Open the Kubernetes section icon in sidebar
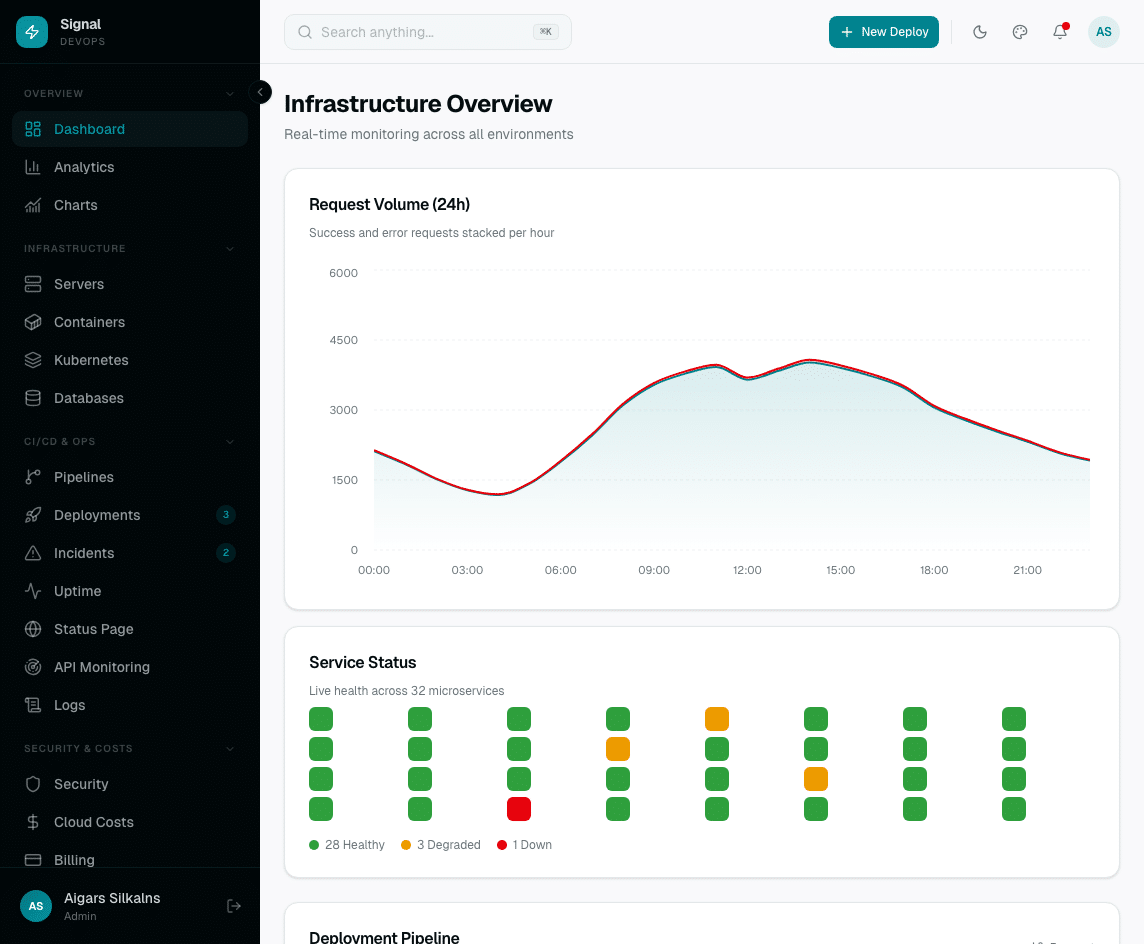 [32, 360]
